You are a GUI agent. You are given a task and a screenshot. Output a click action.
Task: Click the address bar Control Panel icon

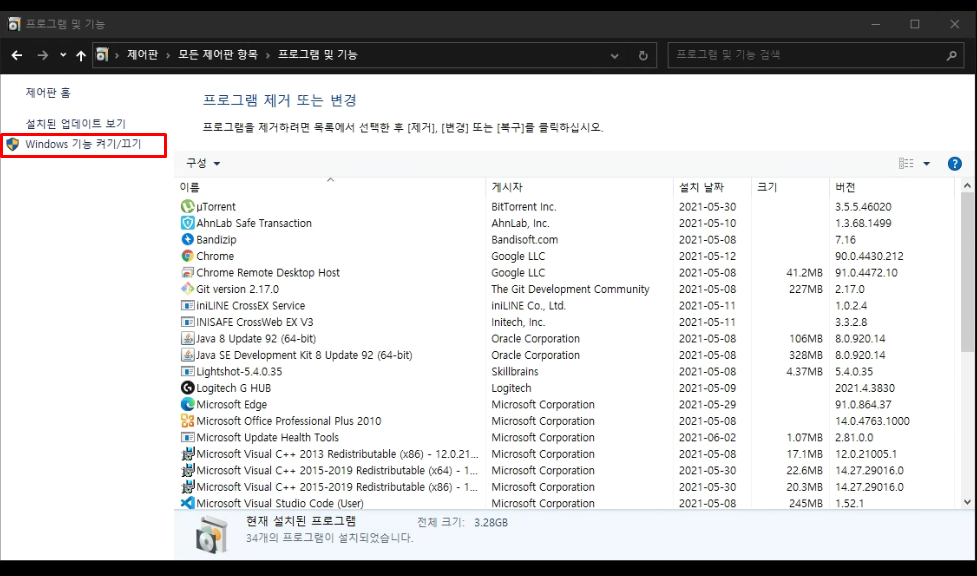[102, 55]
